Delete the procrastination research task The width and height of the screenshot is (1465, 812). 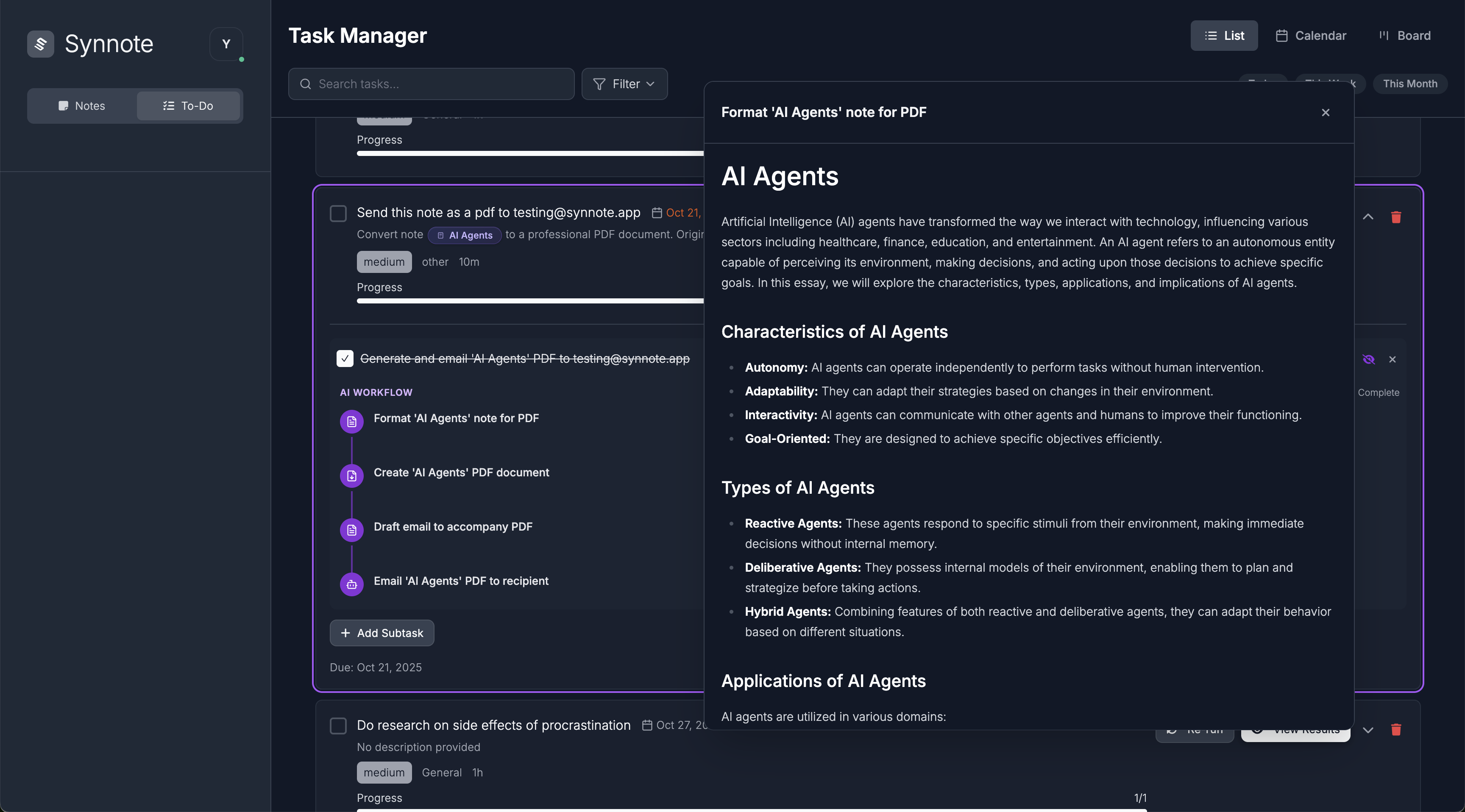[x=1395, y=729]
